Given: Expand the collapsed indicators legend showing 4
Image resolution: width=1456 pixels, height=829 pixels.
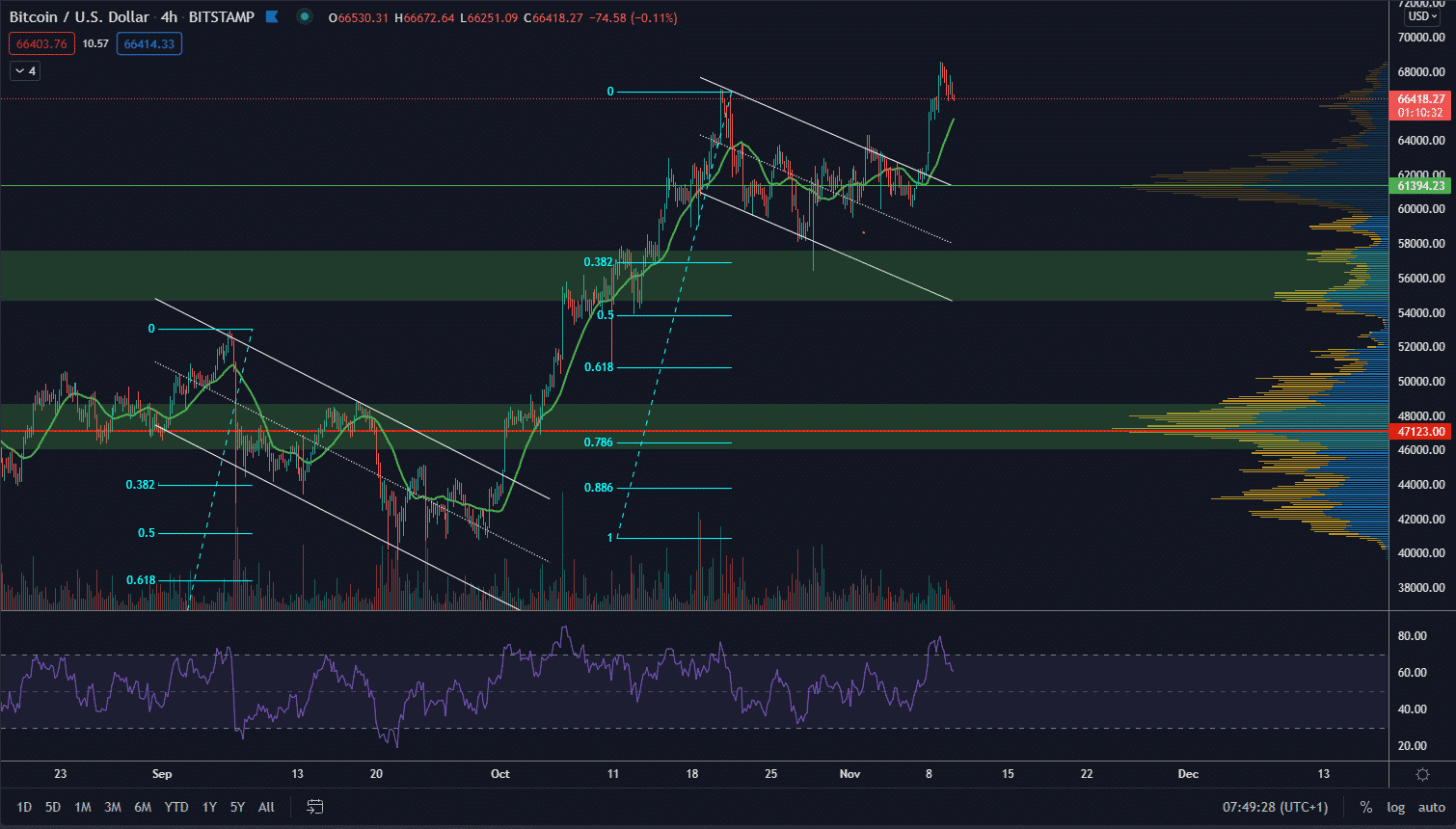Looking at the screenshot, I should click(x=25, y=71).
